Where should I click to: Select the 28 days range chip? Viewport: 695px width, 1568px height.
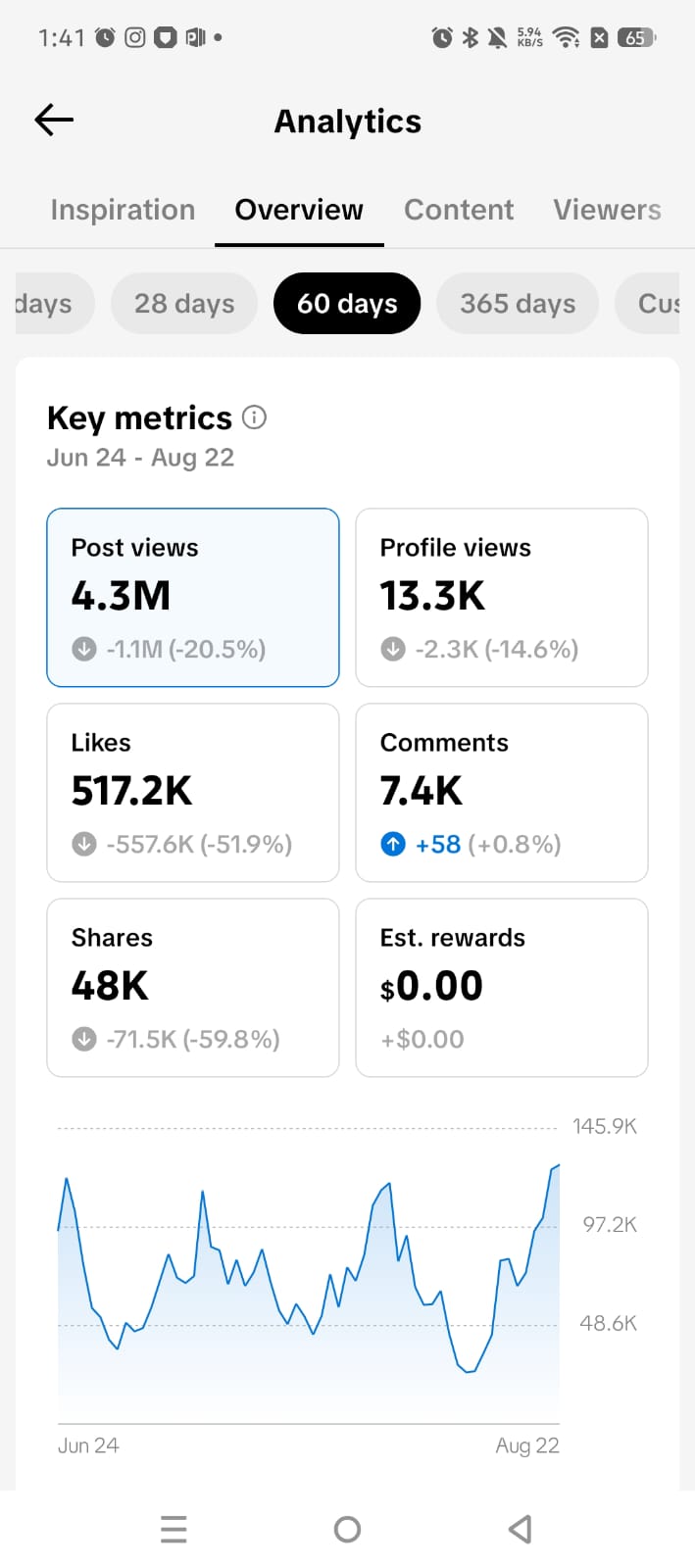tap(184, 304)
